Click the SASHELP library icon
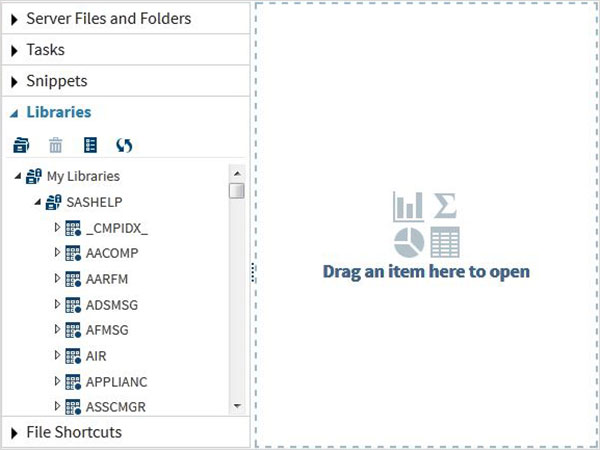600x450 pixels. [53, 202]
